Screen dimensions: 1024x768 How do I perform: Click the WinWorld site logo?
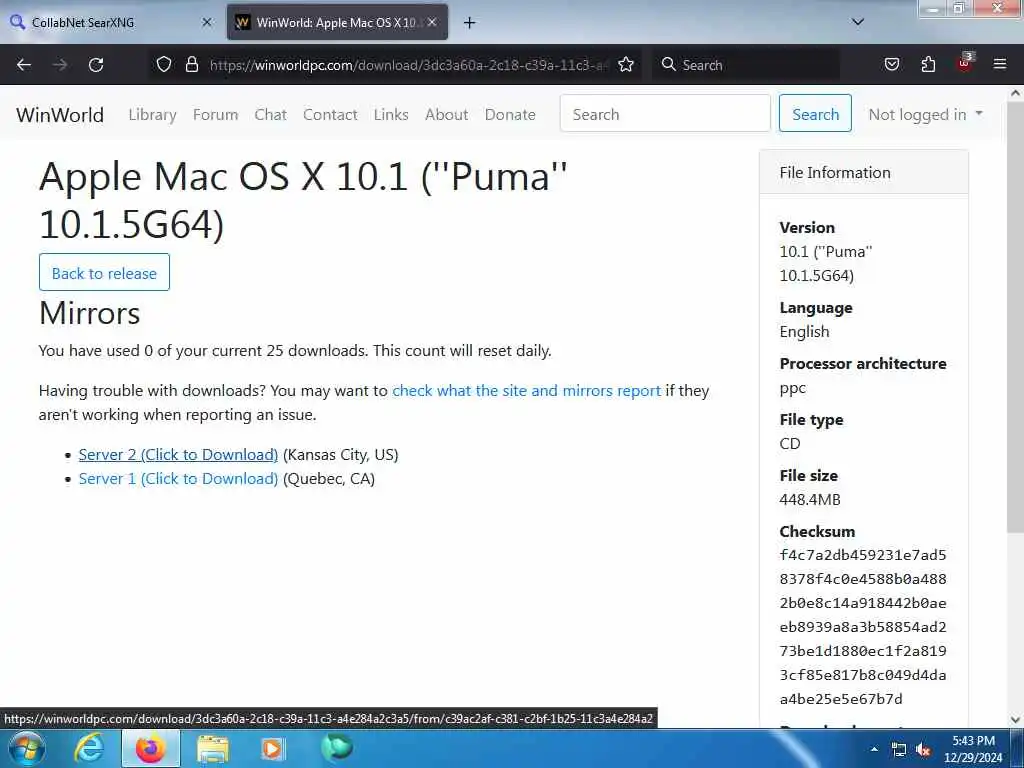[60, 115]
